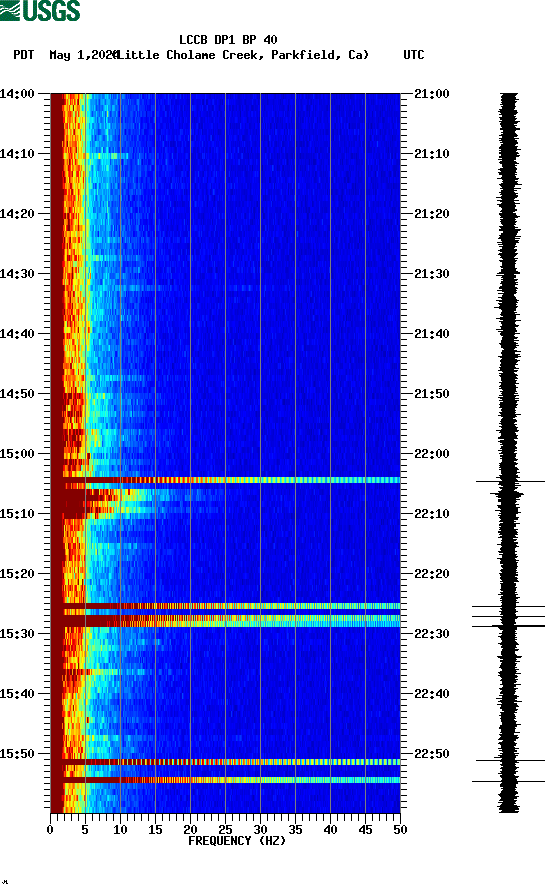Click the '0' frequency axis label
The width and height of the screenshot is (552, 893).
coord(50,830)
